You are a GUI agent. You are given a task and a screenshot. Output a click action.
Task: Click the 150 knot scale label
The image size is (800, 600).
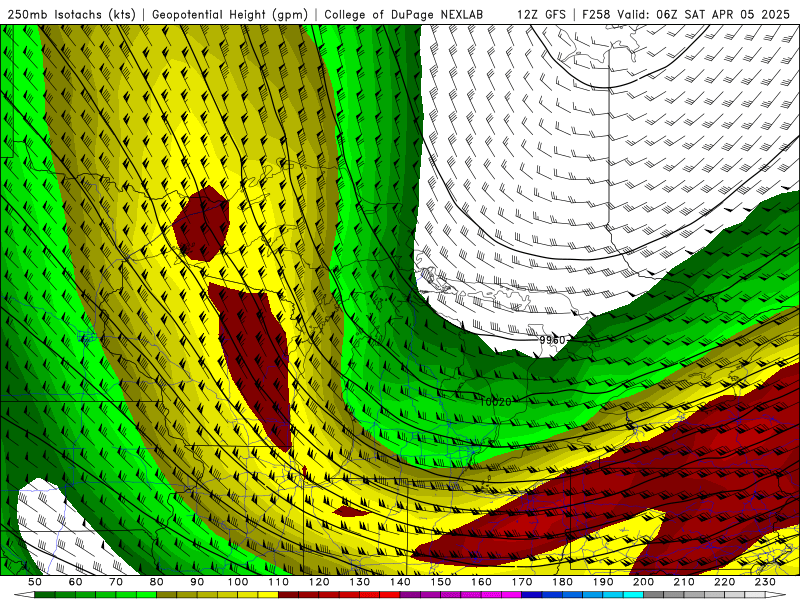440,582
